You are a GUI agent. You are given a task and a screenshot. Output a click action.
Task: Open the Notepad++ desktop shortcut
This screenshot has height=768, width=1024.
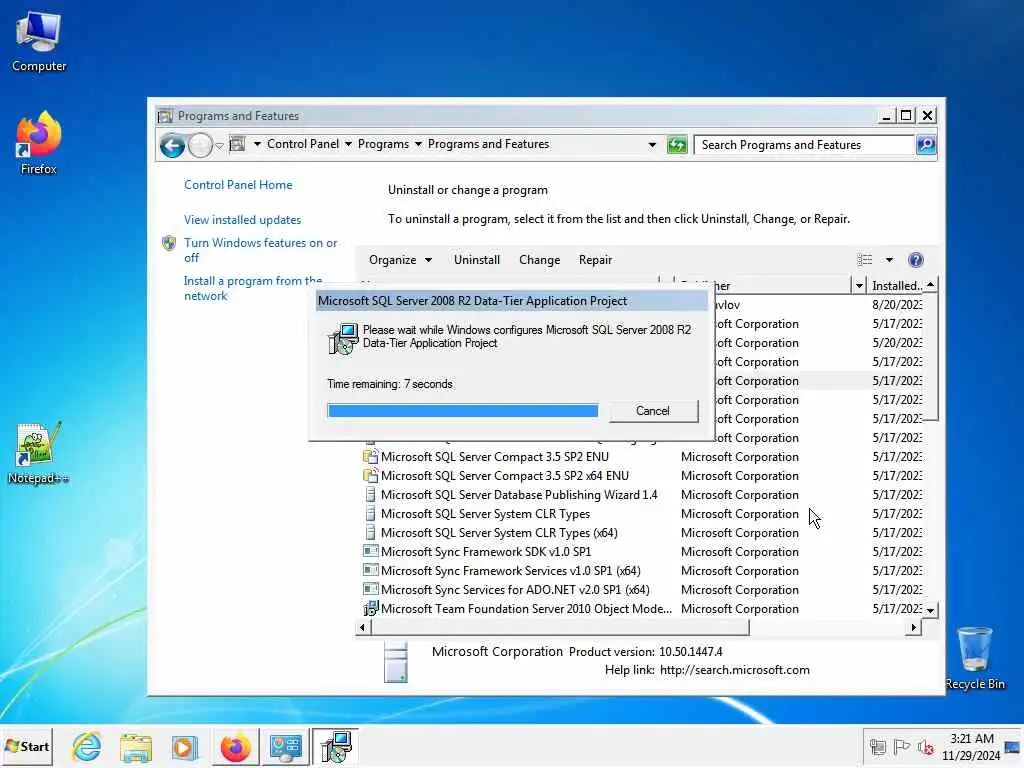coord(39,453)
